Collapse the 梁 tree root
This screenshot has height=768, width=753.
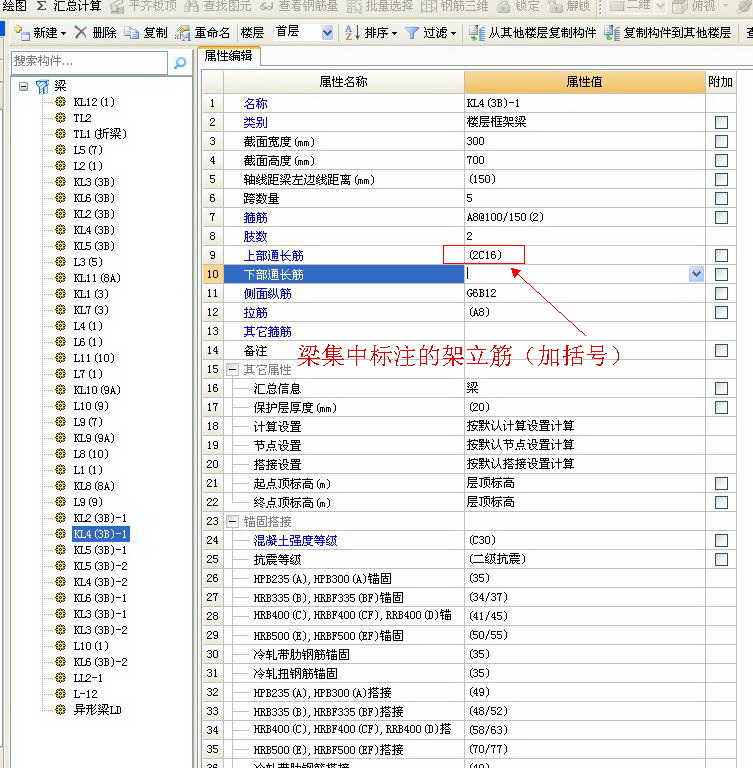pos(23,87)
